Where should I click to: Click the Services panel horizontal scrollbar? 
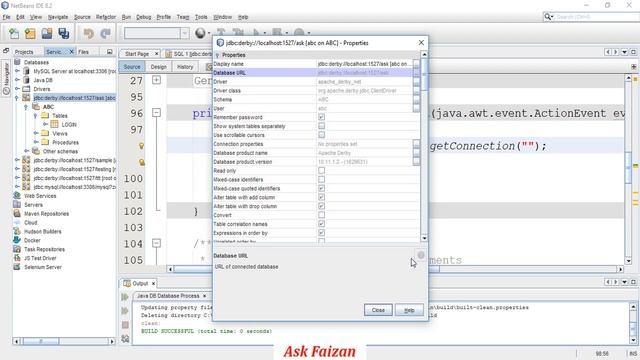coord(64,341)
